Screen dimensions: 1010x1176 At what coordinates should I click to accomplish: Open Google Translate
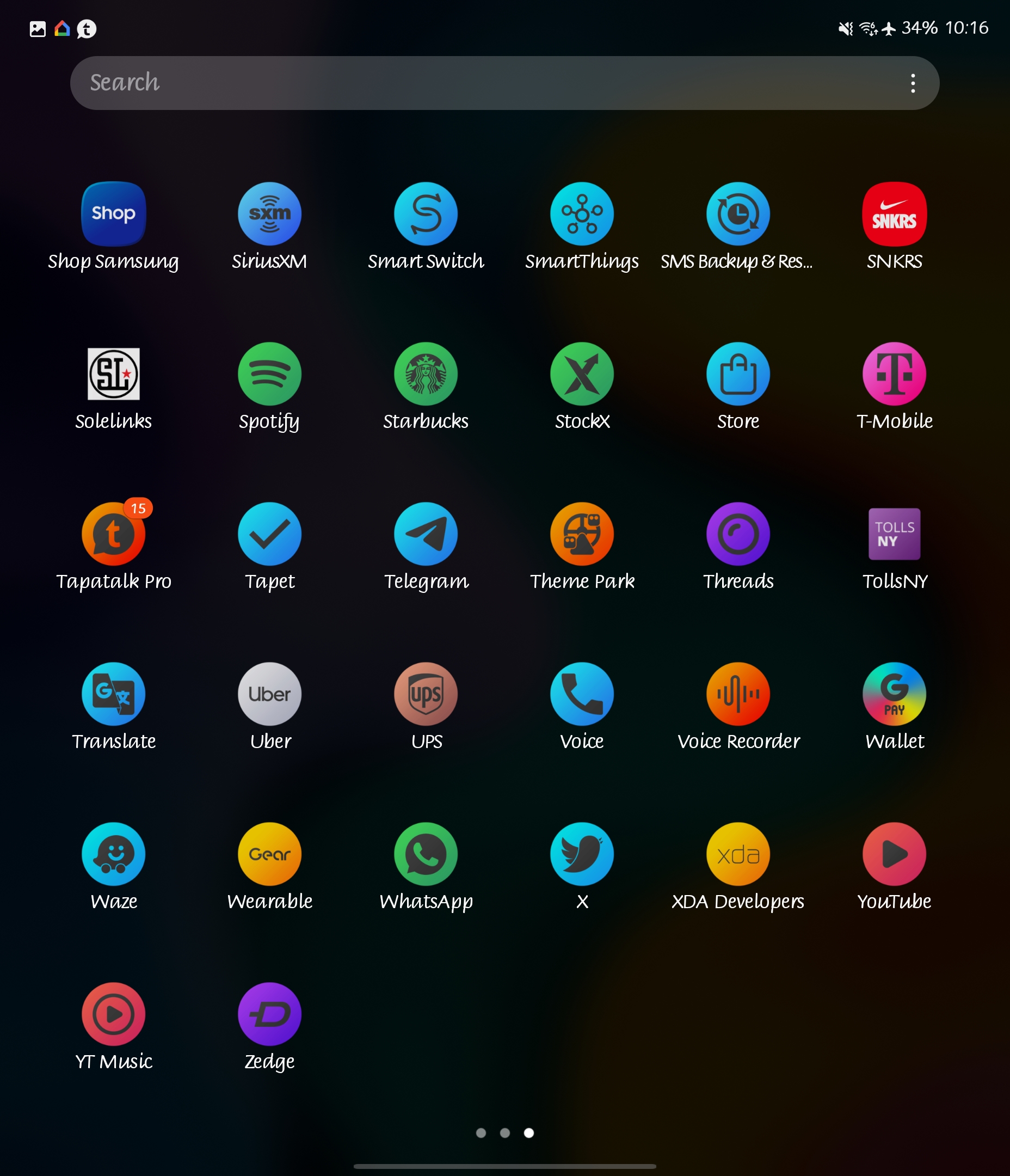click(114, 694)
